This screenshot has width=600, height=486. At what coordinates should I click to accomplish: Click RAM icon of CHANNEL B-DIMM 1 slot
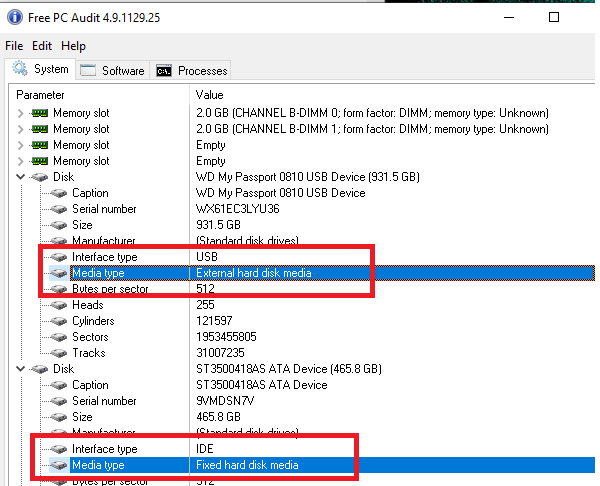39,129
